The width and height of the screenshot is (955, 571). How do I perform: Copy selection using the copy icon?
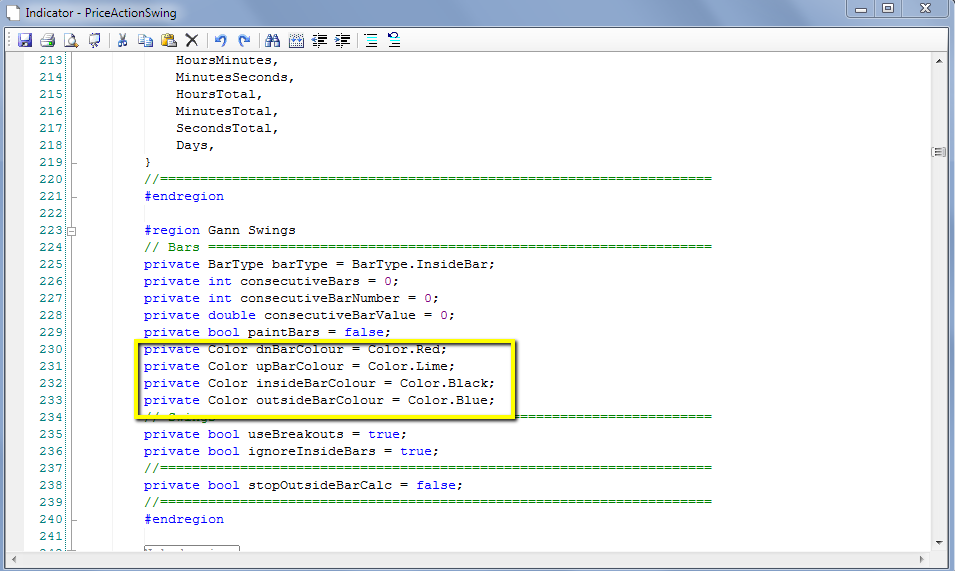pos(145,40)
